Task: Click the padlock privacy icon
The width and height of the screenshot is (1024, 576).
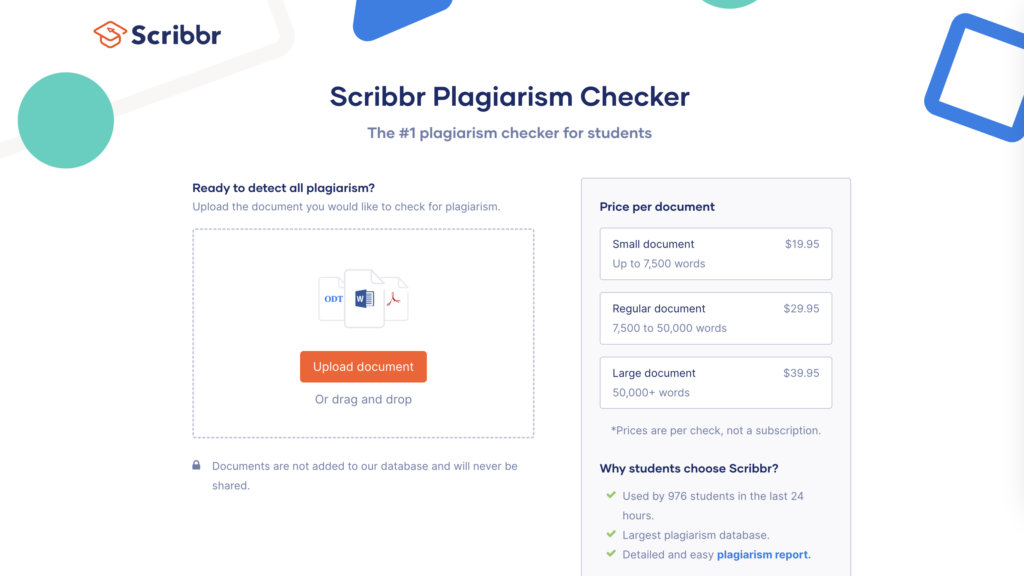Action: coord(197,466)
